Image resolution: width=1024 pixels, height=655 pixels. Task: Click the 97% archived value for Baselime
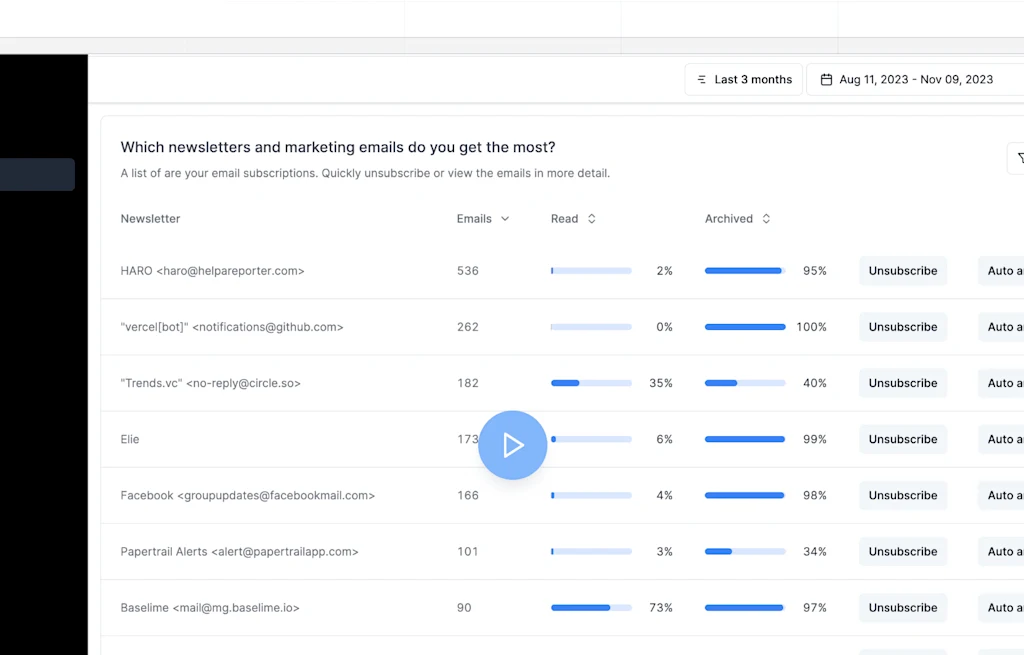point(814,607)
